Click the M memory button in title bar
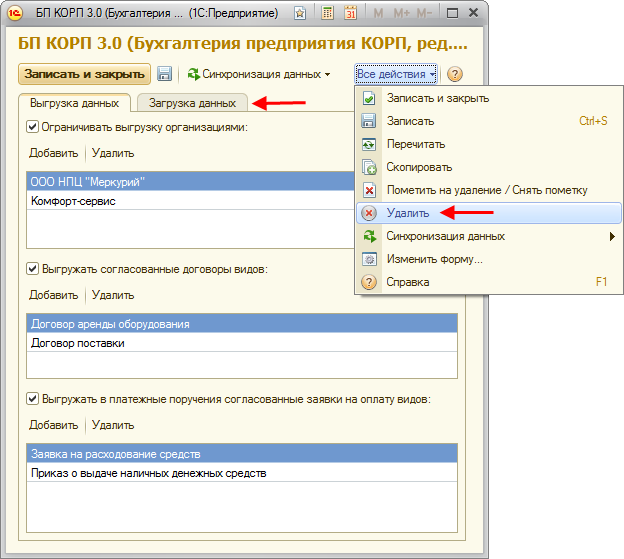The width and height of the screenshot is (624, 559). 378,13
